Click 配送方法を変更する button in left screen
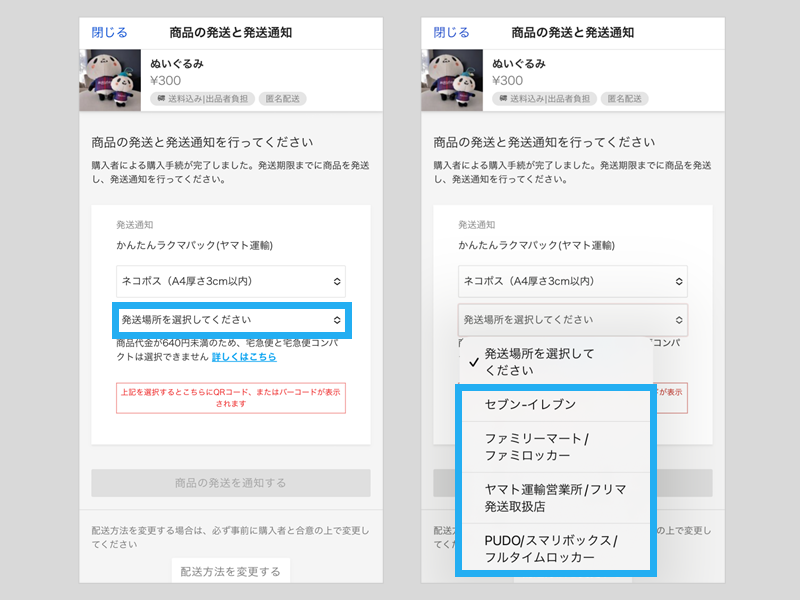 coord(231,571)
